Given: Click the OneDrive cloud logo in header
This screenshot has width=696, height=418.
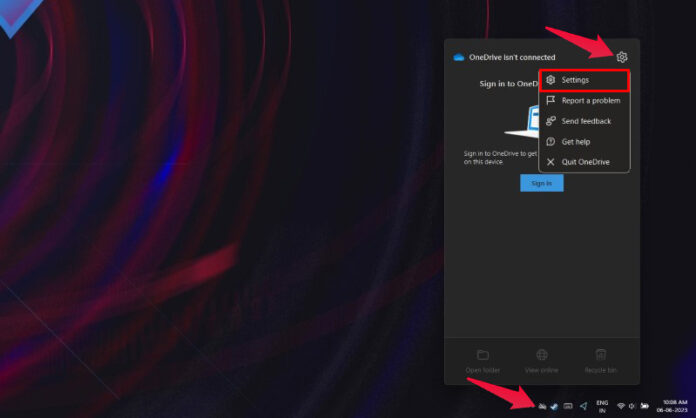Looking at the screenshot, I should 459,57.
